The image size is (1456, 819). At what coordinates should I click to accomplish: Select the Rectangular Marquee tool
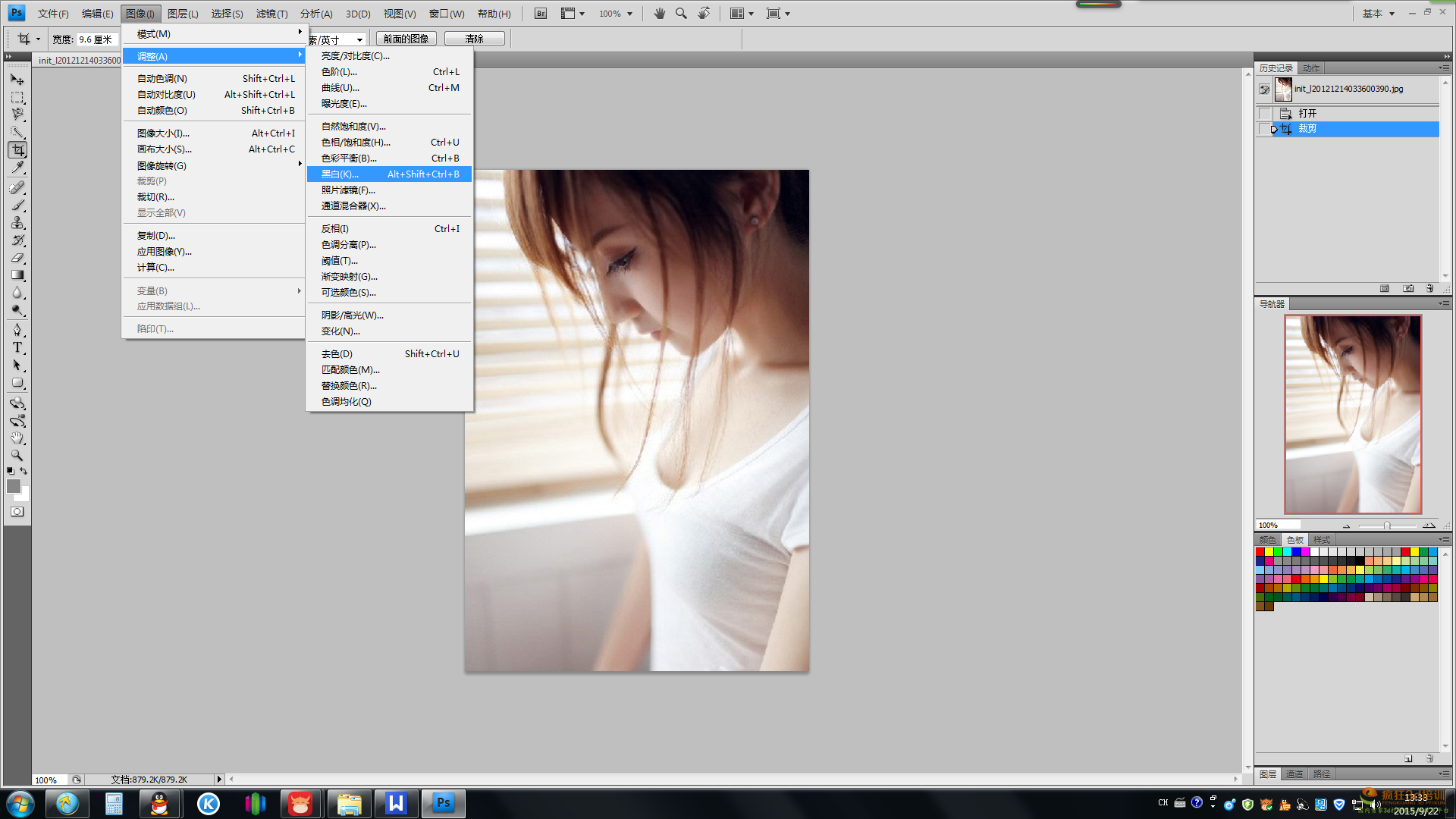17,97
